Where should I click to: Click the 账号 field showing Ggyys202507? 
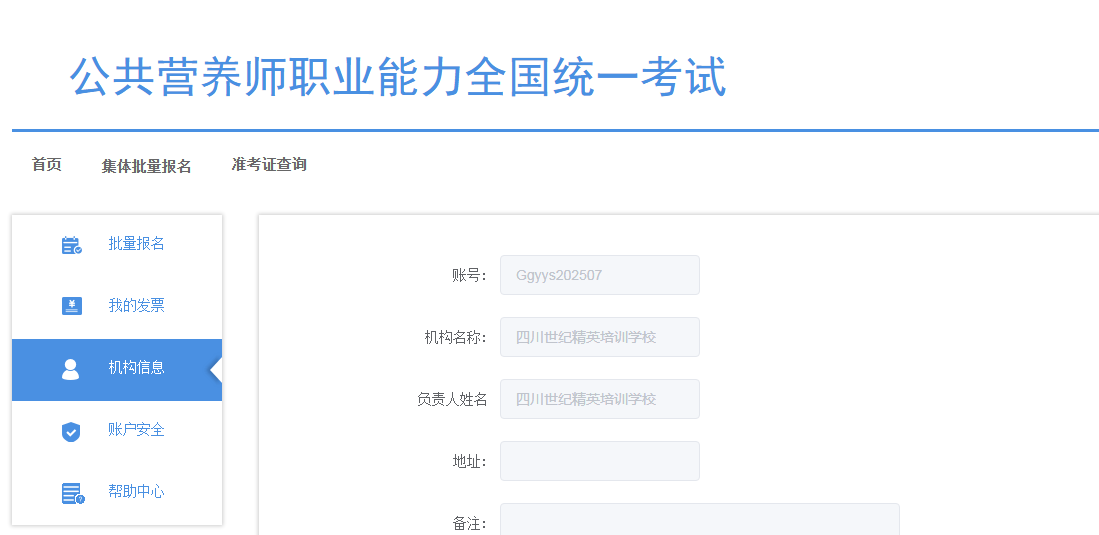point(600,275)
